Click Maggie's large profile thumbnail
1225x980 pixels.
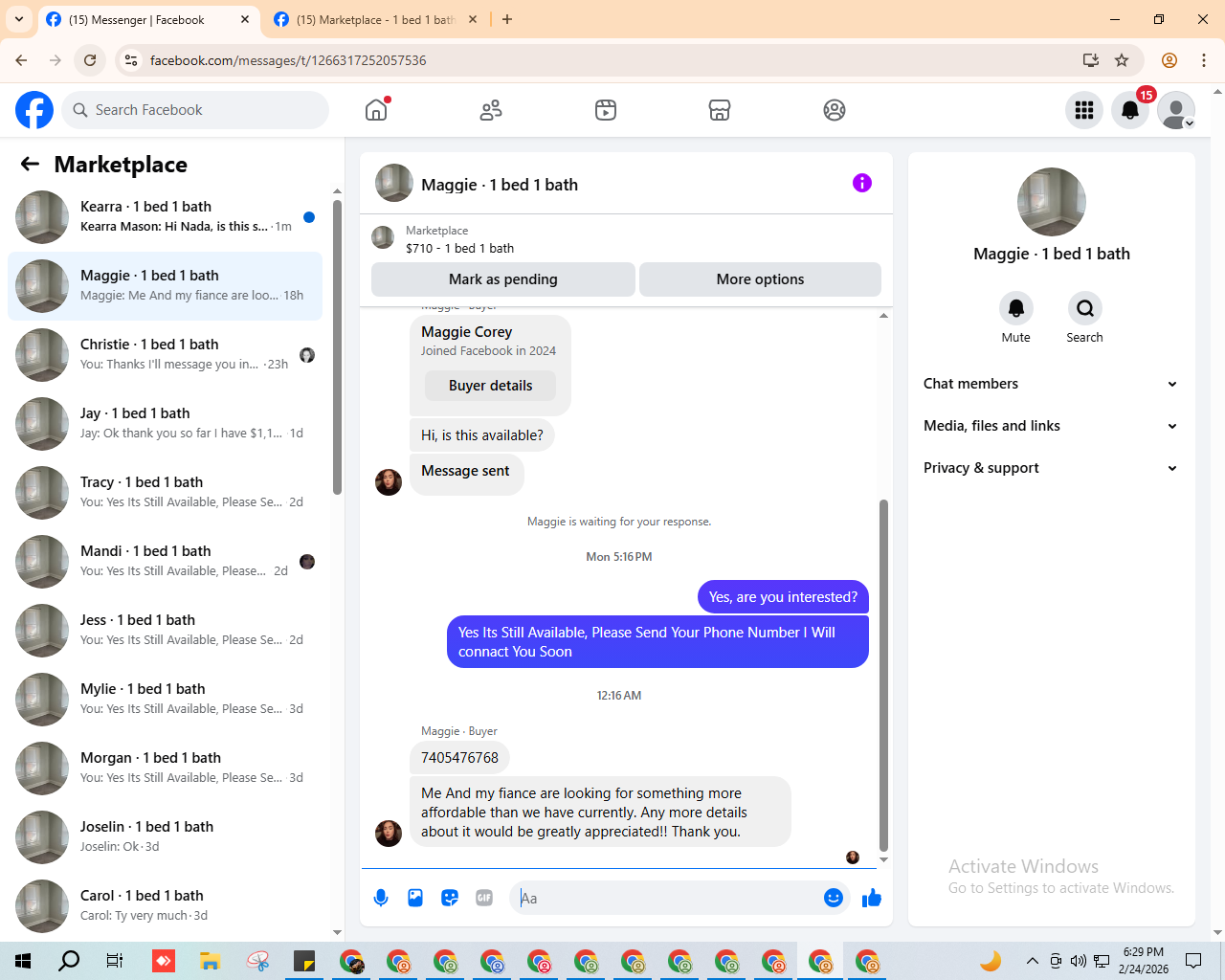(x=1052, y=202)
